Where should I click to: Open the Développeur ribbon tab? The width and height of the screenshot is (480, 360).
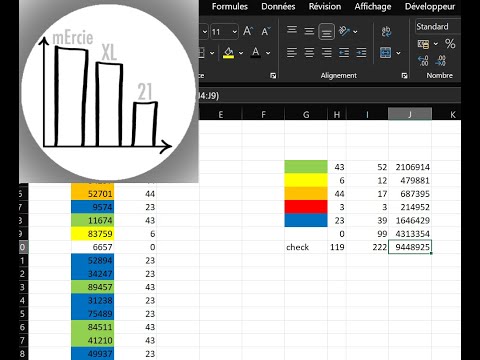click(x=430, y=6)
